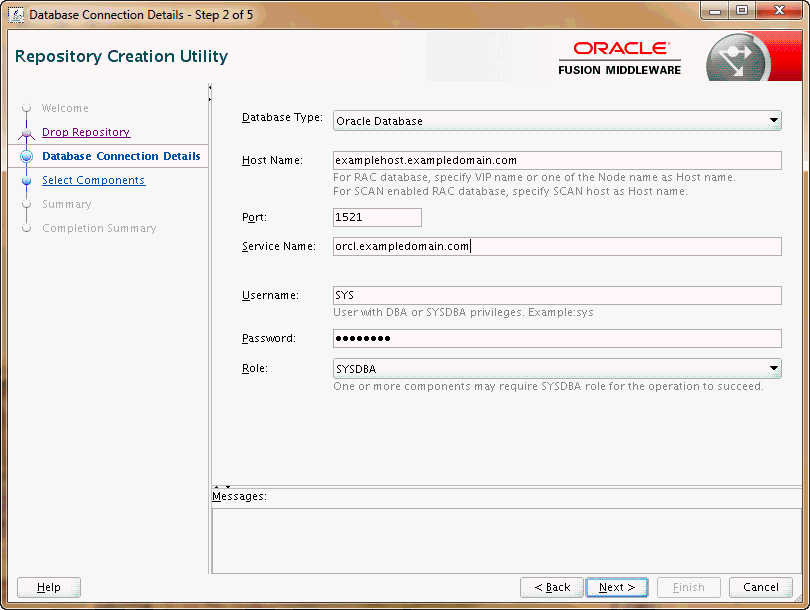Click the Summary step label
This screenshot has width=810, height=610.
(x=67, y=204)
